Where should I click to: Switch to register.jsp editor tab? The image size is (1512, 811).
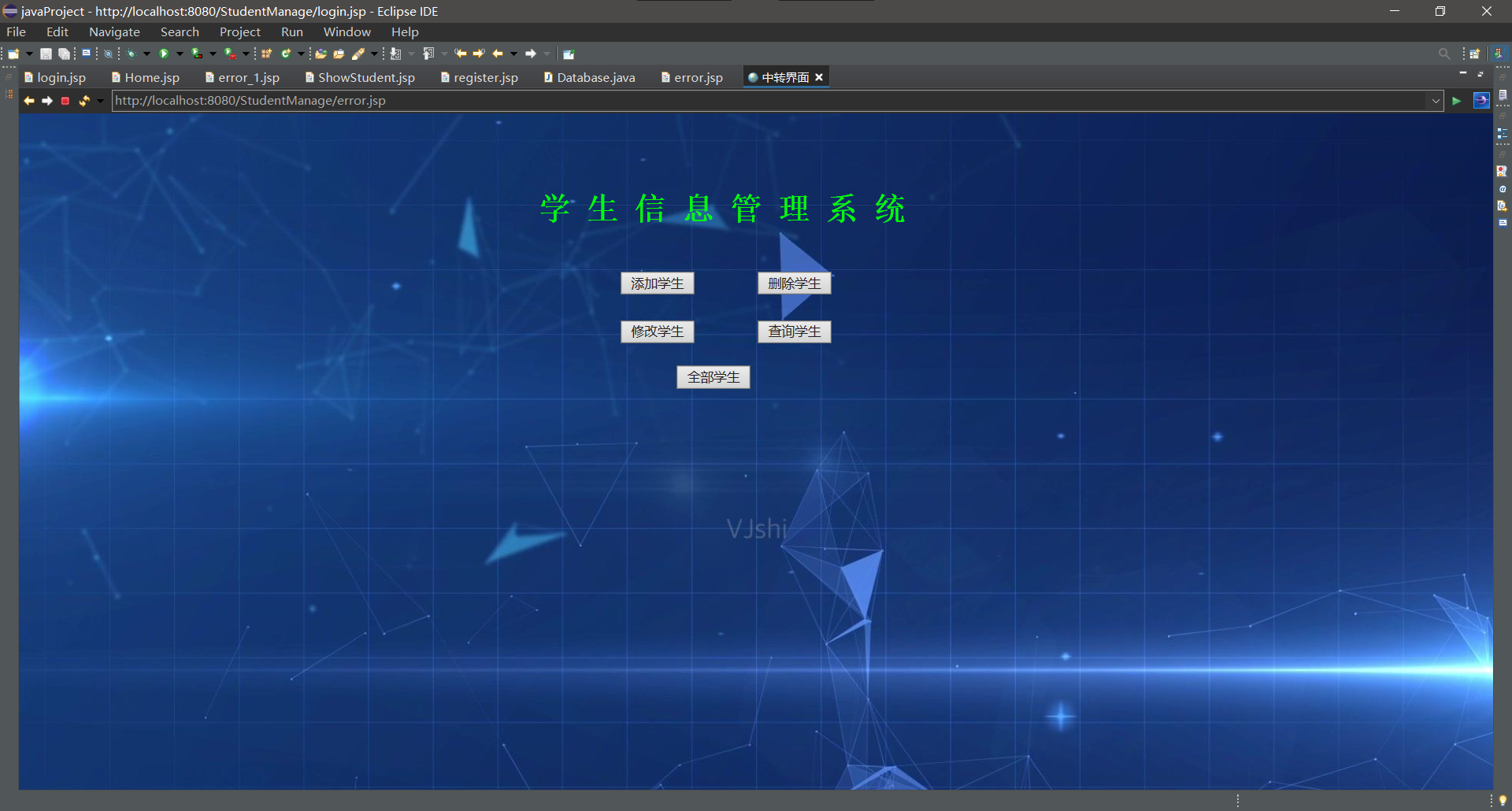[480, 77]
